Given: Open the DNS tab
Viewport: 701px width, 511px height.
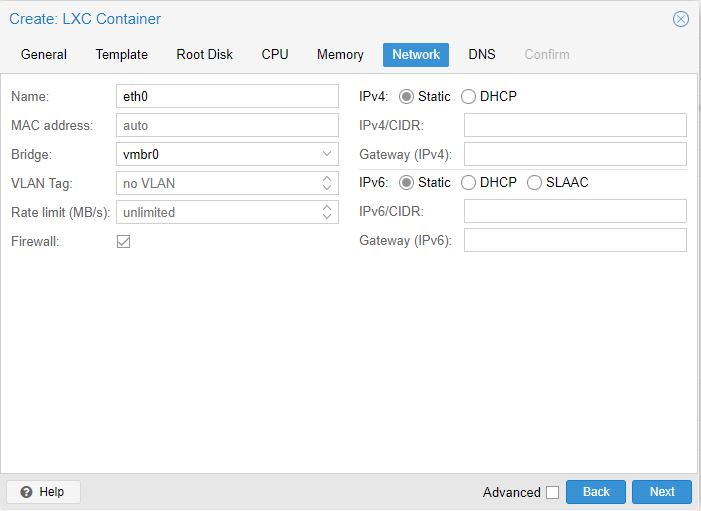Looking at the screenshot, I should (x=482, y=54).
